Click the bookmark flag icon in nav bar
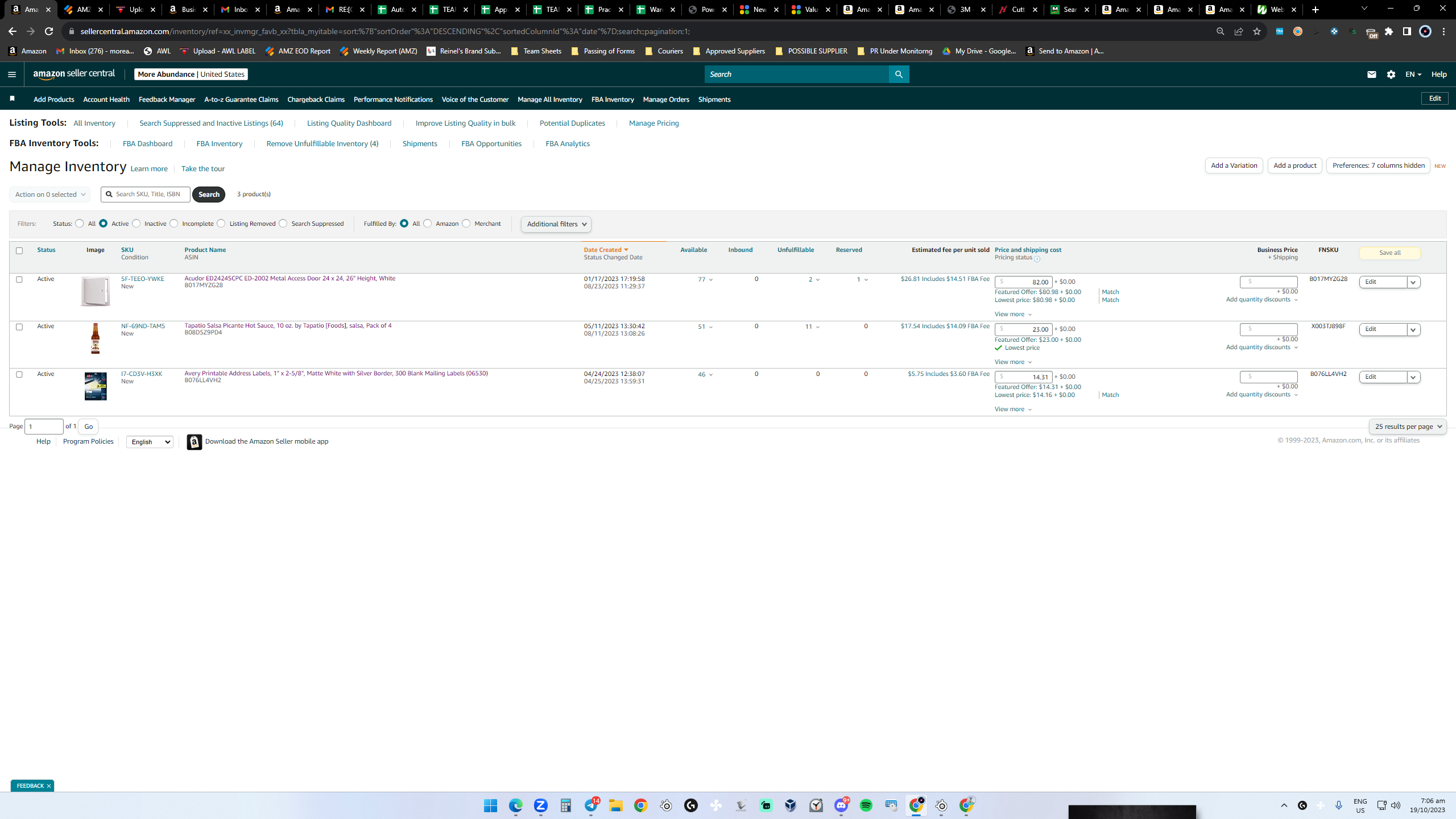This screenshot has height=819, width=1456. point(12,99)
